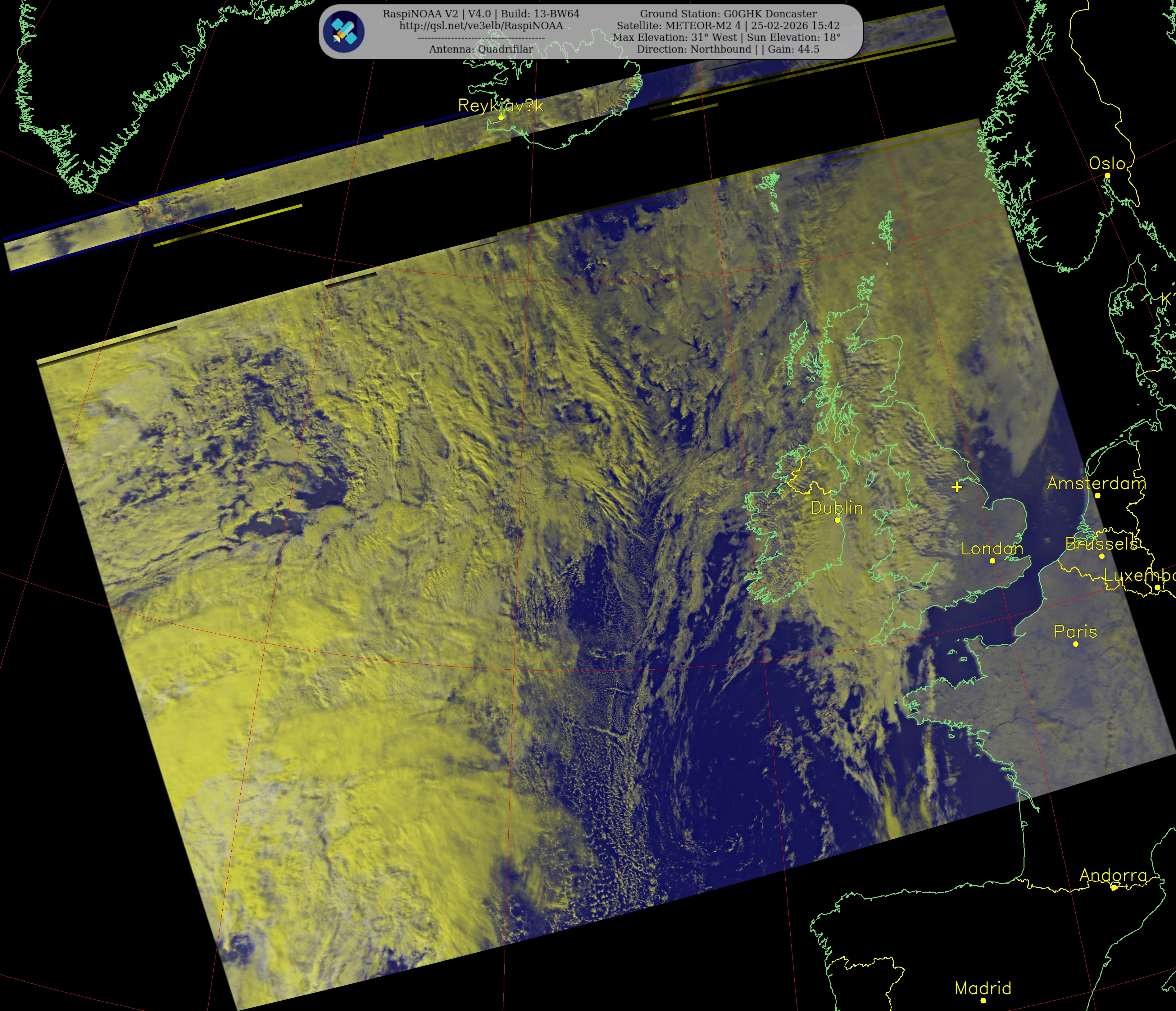The height and width of the screenshot is (1011, 1176).
Task: Click the RaspiNOAA satellite logo icon
Action: (x=343, y=32)
